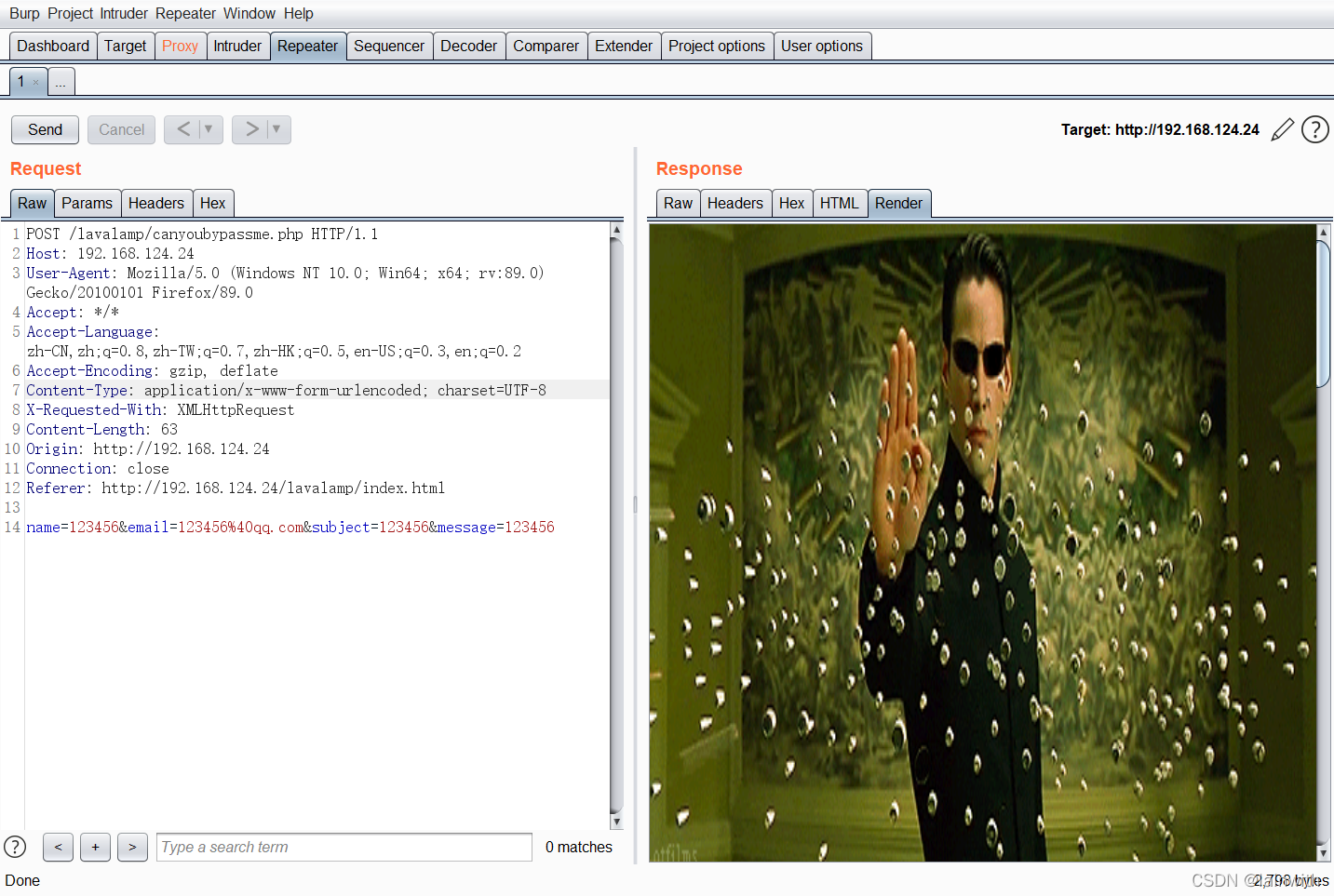Viewport: 1334px width, 896px height.
Task: Switch to the Intruder tool tab
Action: point(237,46)
